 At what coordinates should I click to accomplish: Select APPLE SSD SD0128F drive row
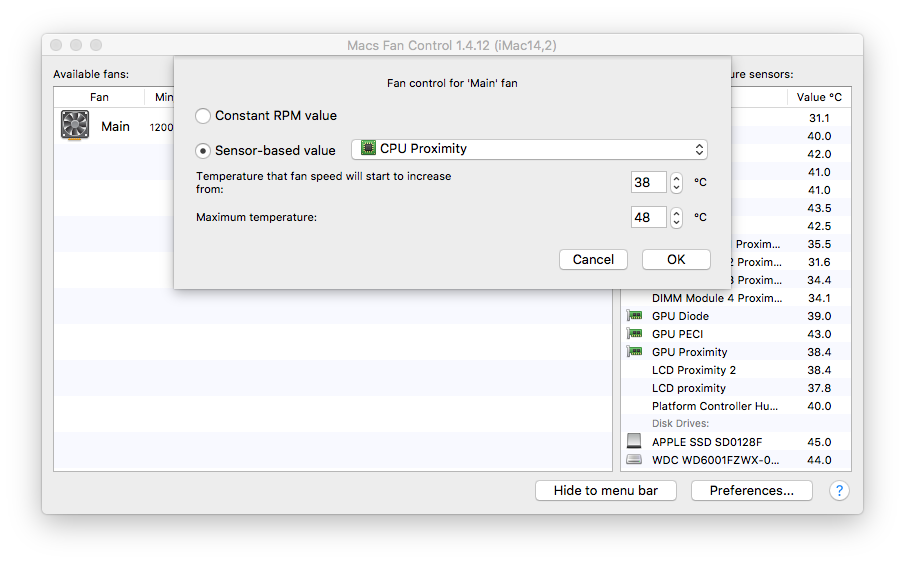[x=736, y=442]
